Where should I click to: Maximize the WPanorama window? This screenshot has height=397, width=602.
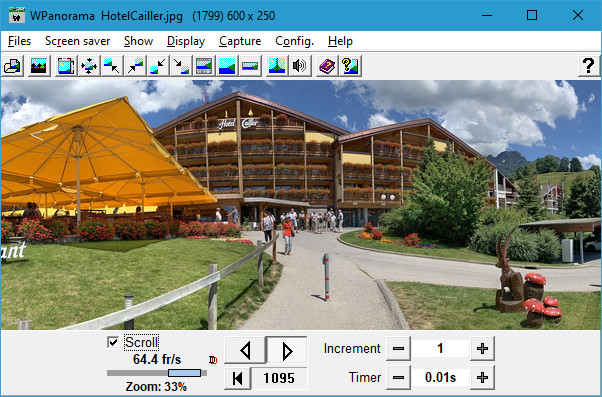click(x=532, y=15)
